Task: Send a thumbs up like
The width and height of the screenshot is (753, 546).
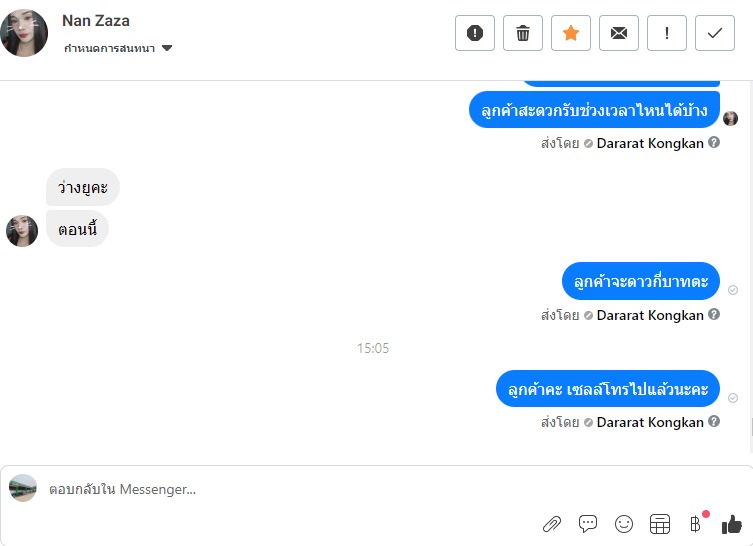Action: tap(732, 524)
